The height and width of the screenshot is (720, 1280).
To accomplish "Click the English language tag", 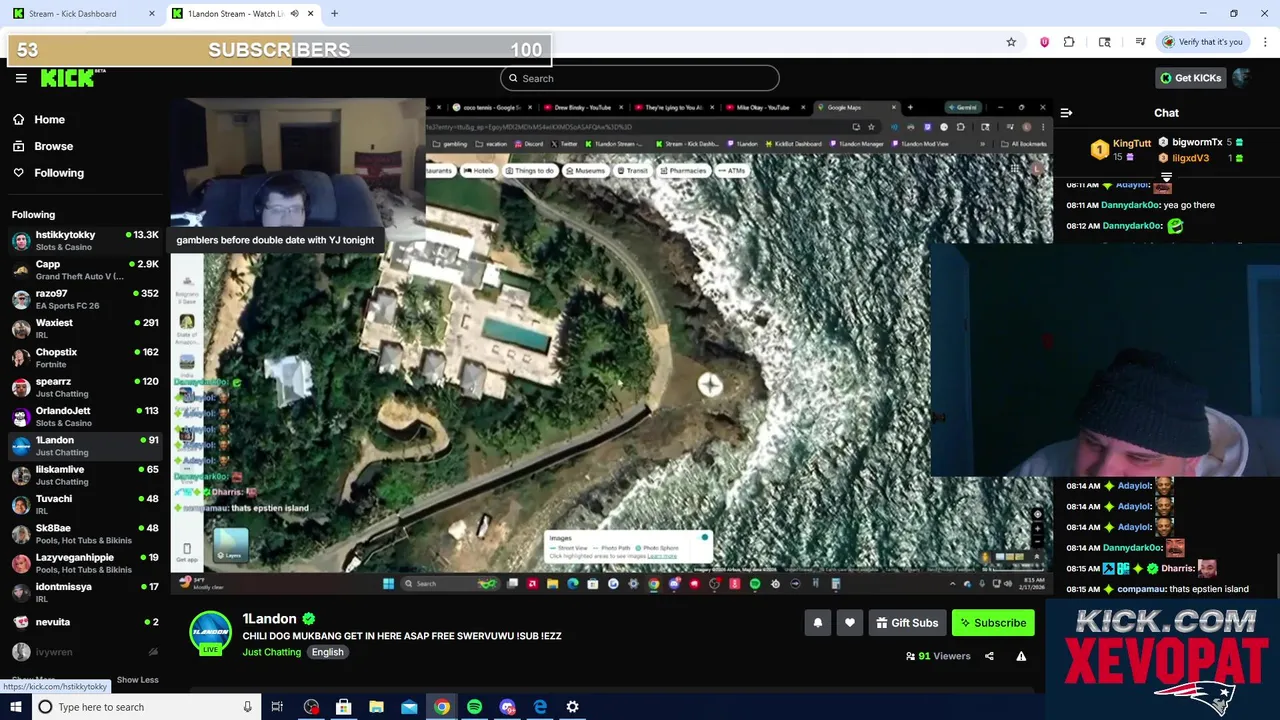I will point(327,652).
